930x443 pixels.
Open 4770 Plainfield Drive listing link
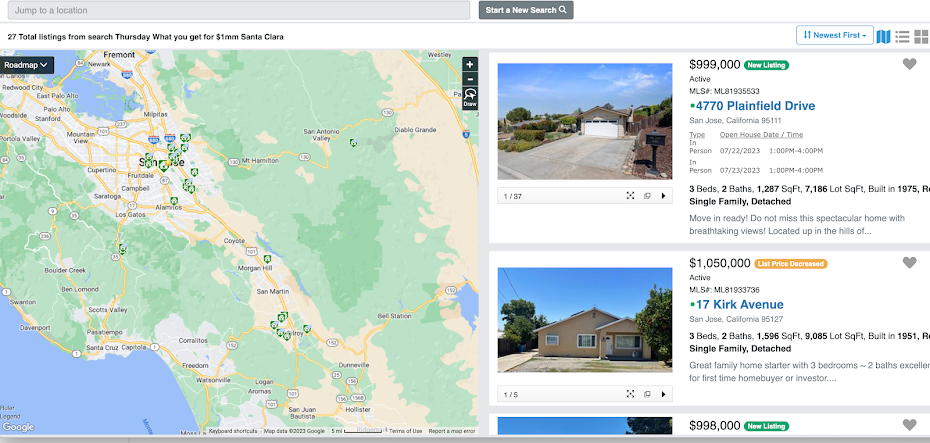pos(755,106)
